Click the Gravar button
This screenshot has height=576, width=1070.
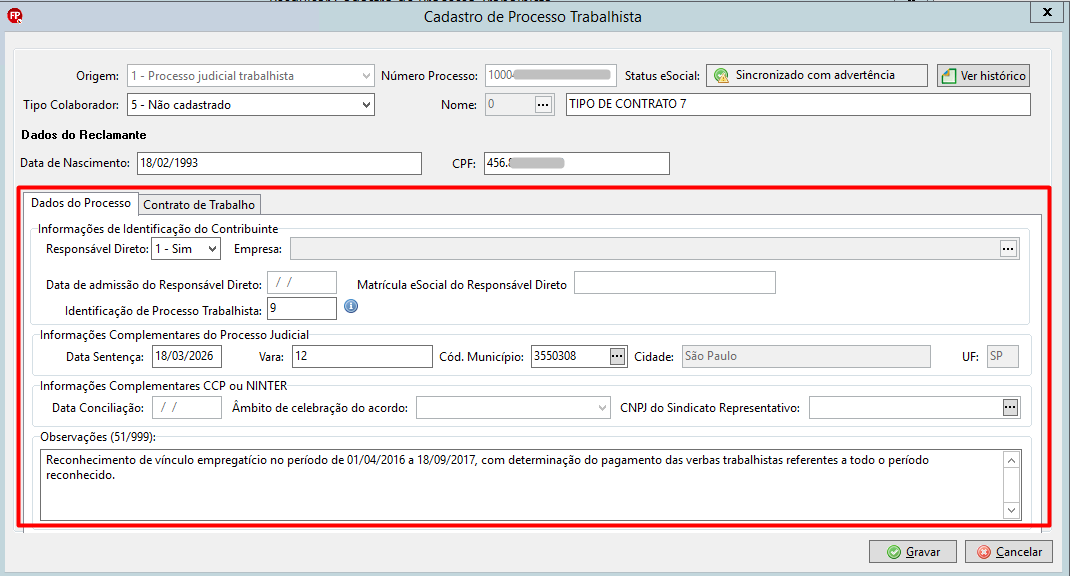(x=912, y=551)
